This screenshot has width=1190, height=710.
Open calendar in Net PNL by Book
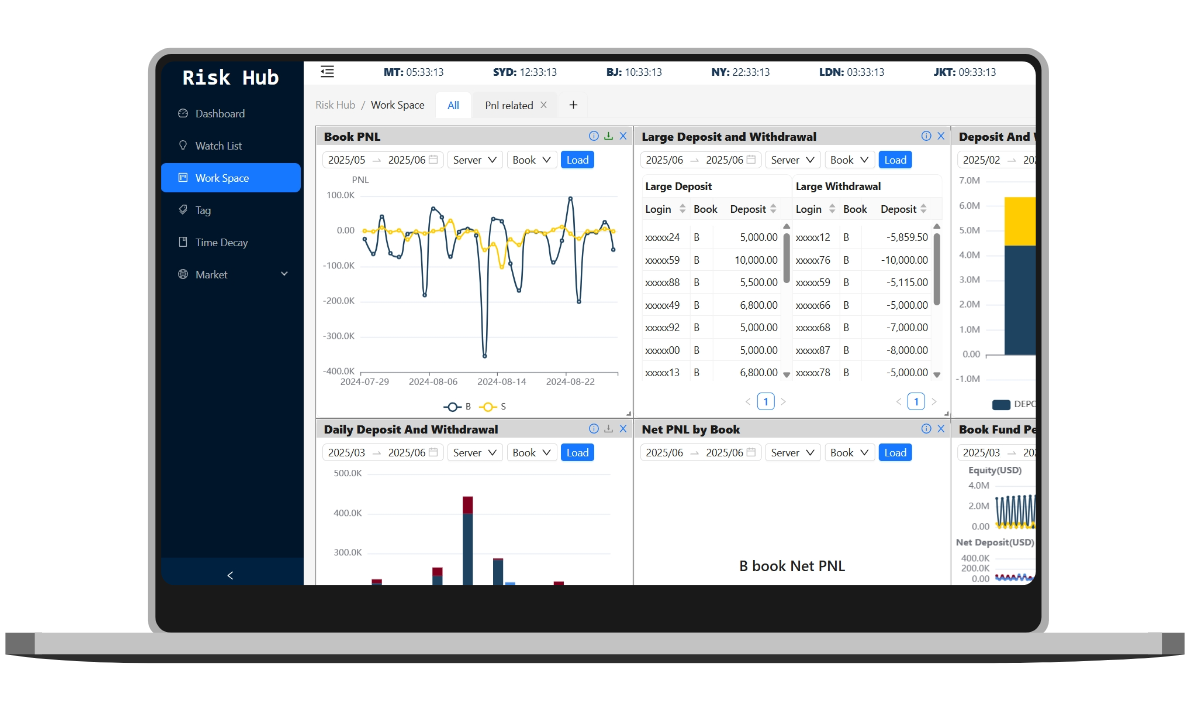(x=751, y=452)
